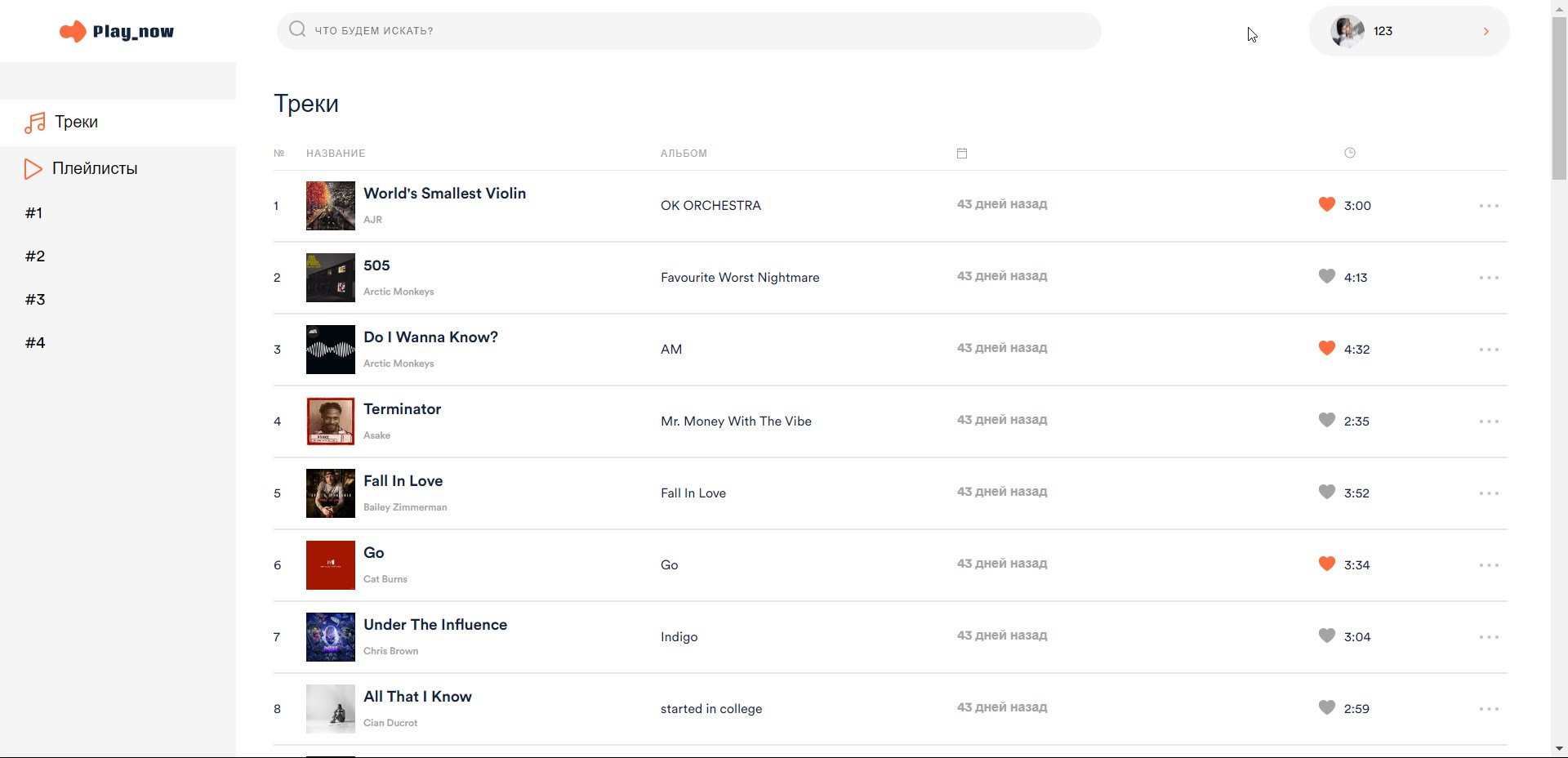Expand user menu with orange chevron

[x=1486, y=32]
